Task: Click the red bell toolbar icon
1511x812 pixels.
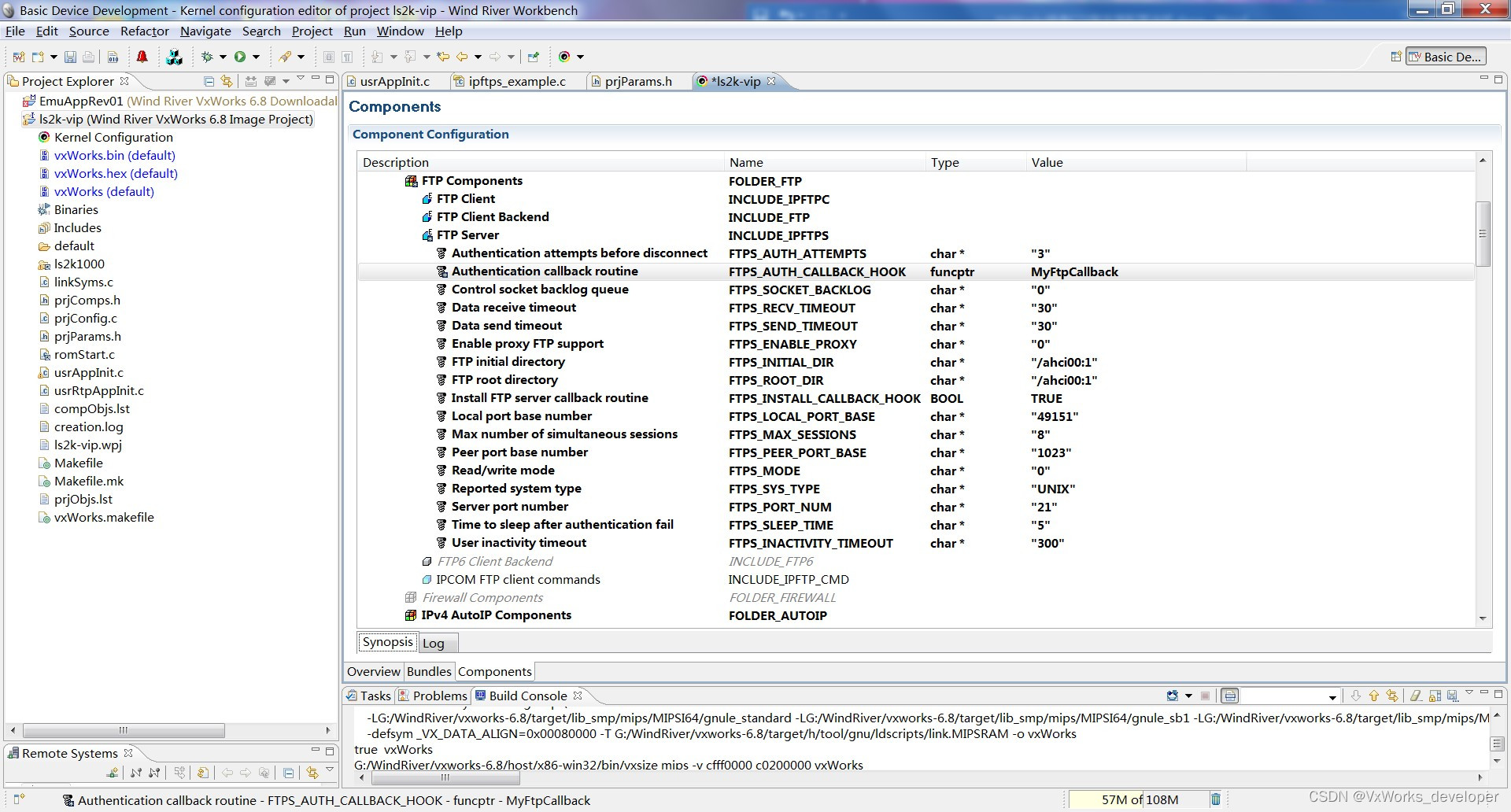Action: click(x=142, y=57)
